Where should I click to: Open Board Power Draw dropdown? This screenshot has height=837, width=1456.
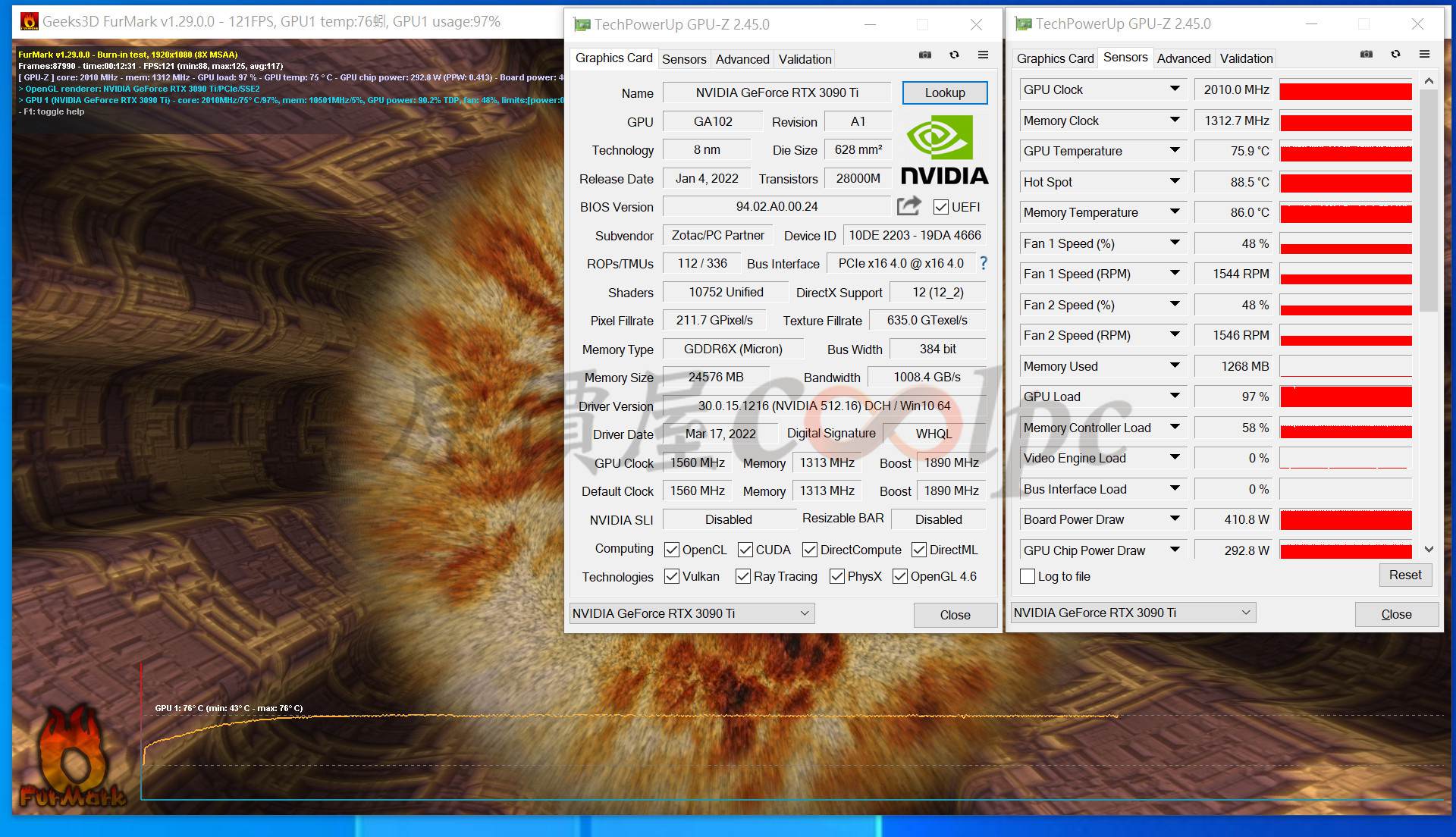[x=1175, y=519]
